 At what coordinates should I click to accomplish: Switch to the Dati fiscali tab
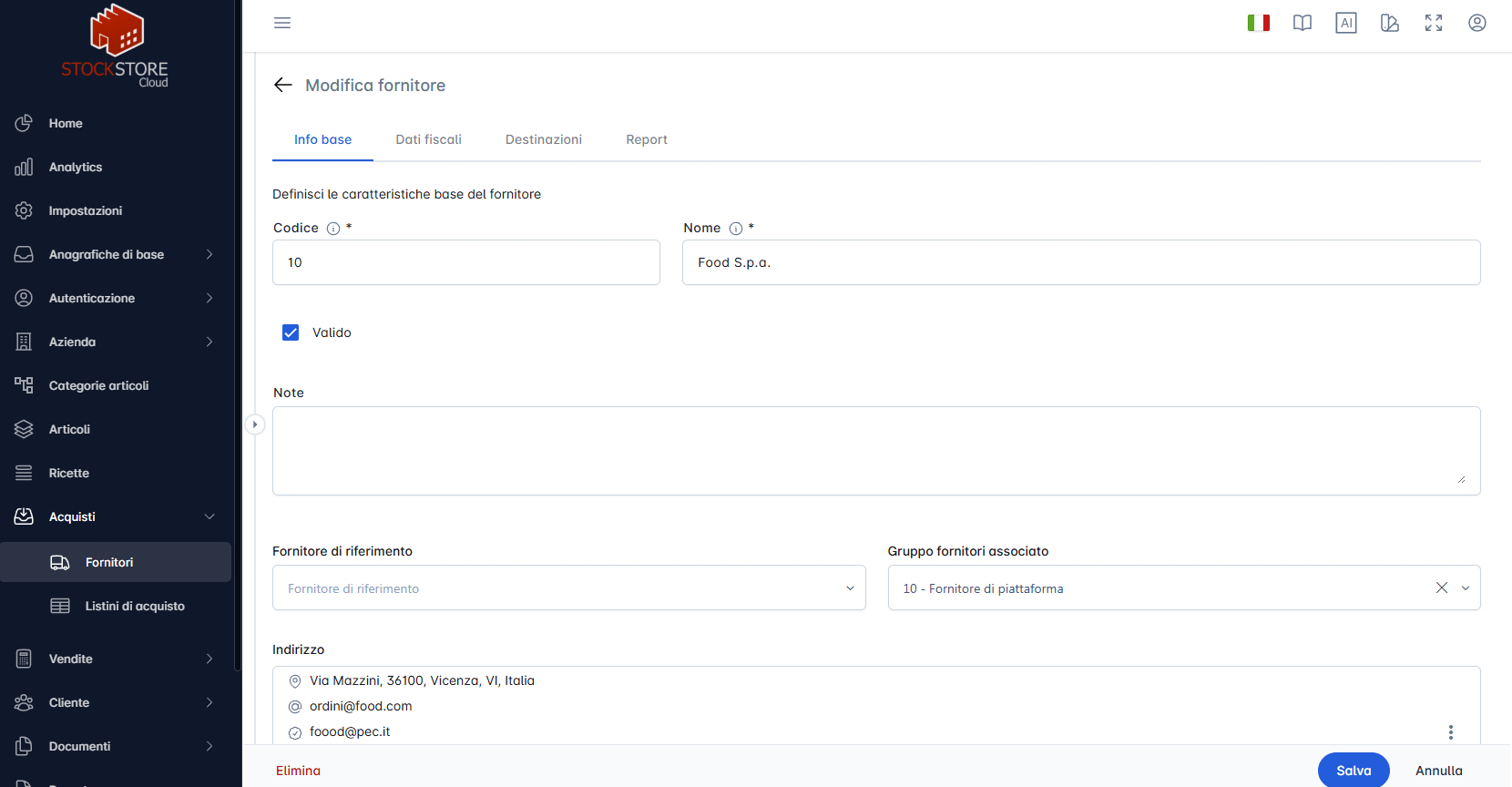point(428,139)
